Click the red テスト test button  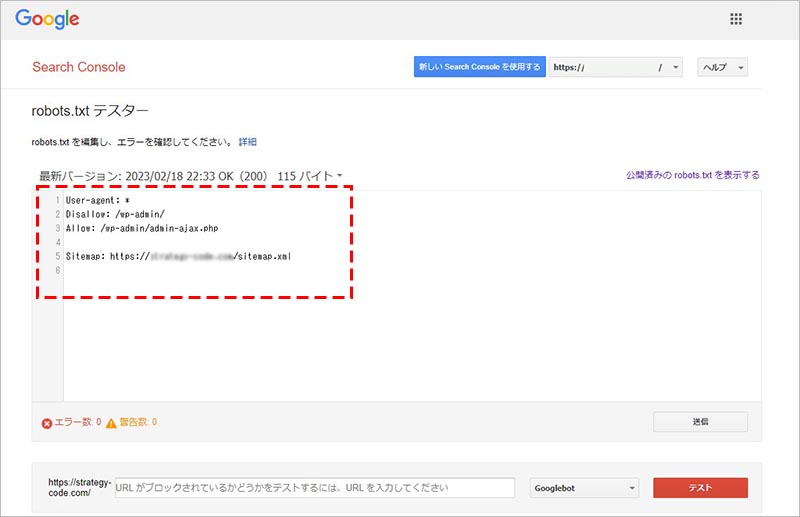(x=700, y=488)
